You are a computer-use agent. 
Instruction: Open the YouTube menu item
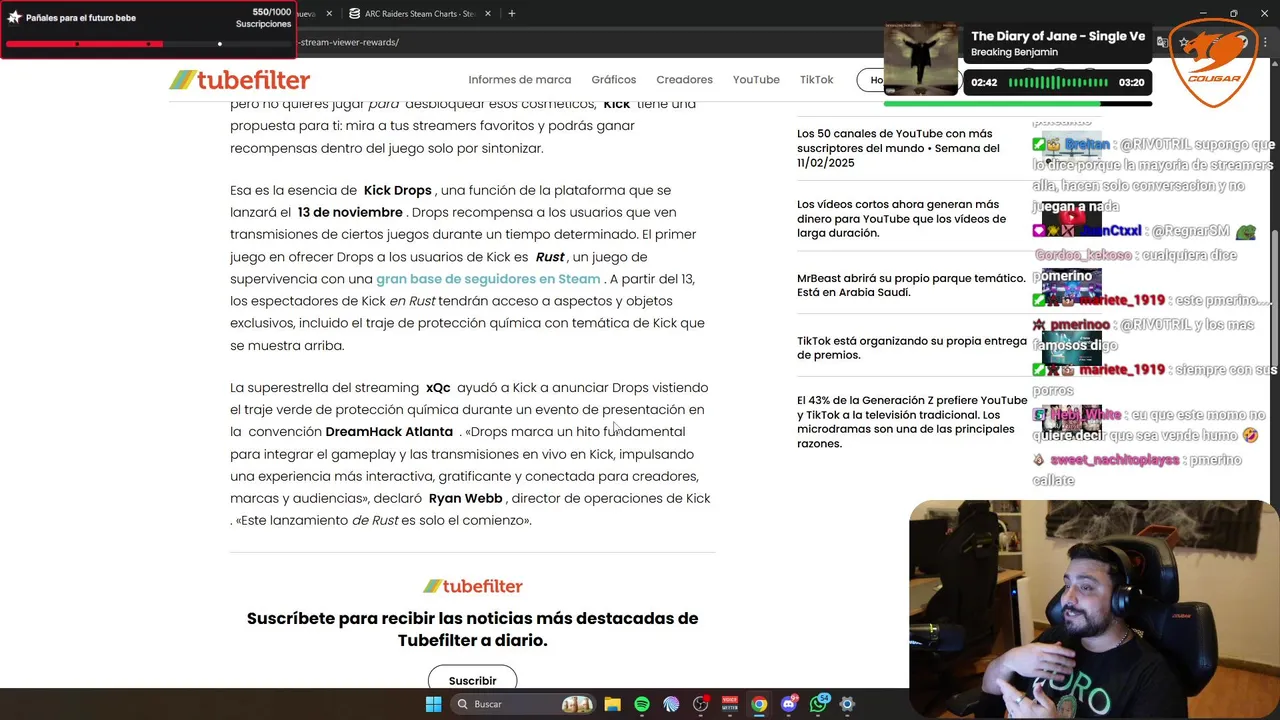click(756, 80)
